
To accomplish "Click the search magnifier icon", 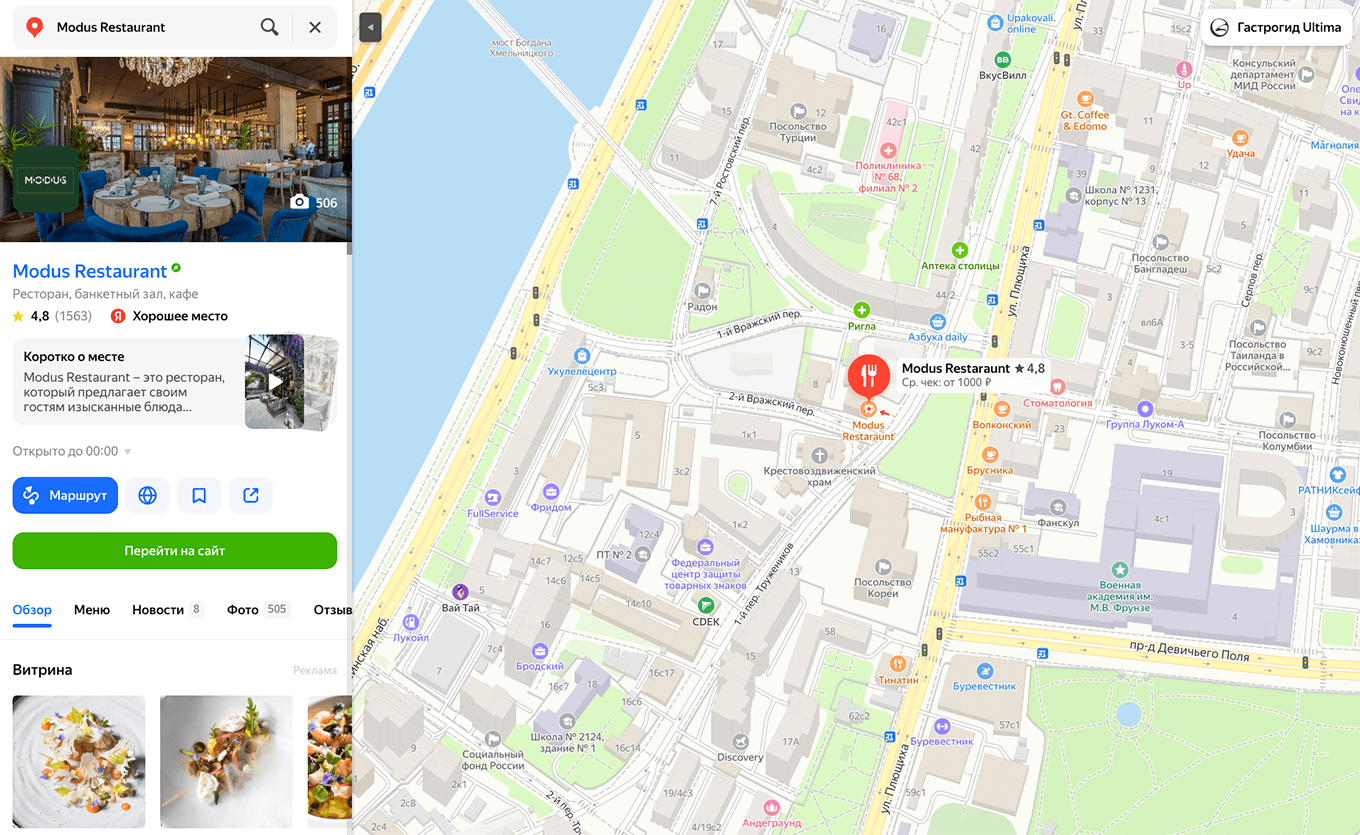I will (269, 27).
